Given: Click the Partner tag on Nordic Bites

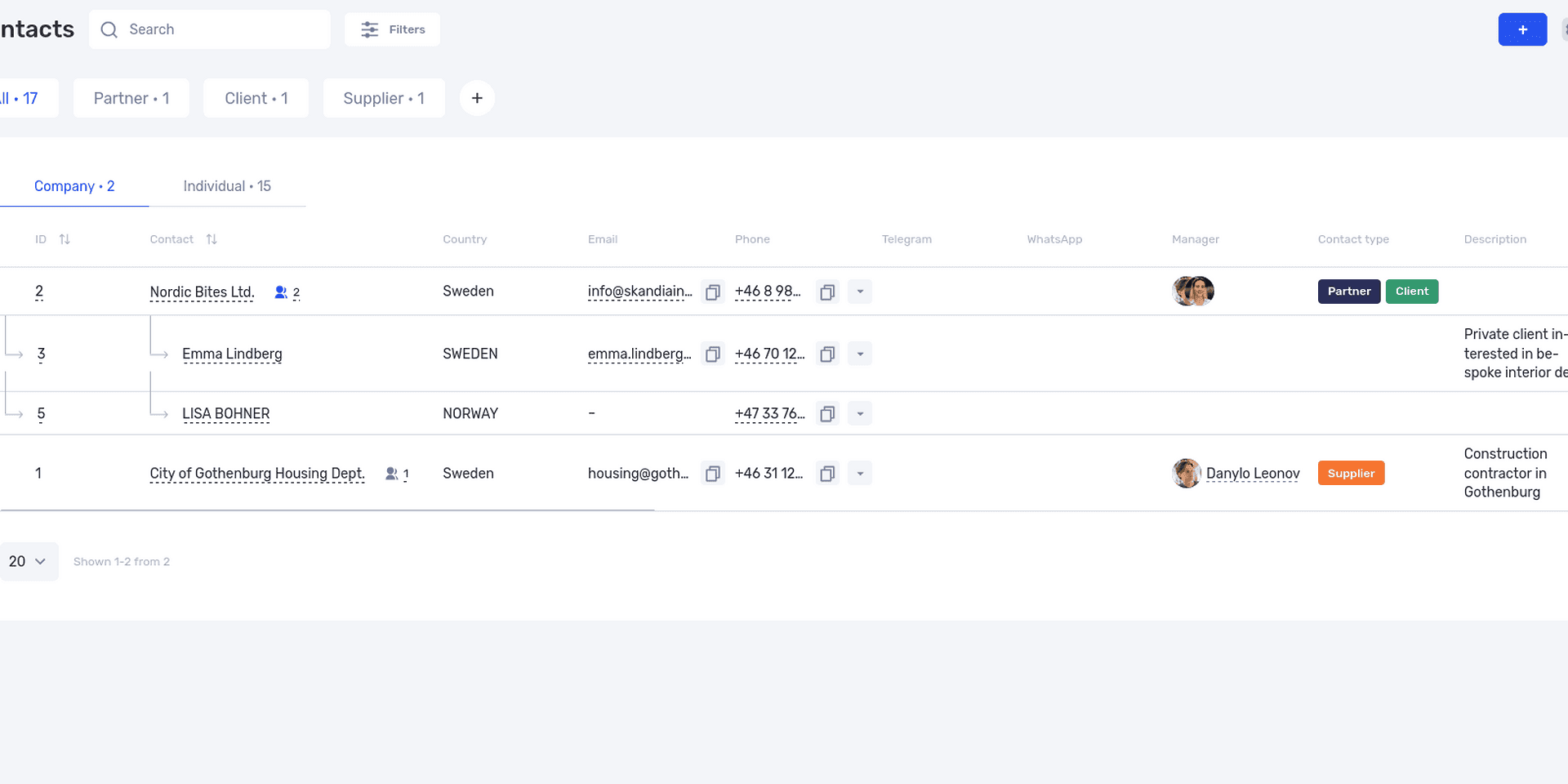Looking at the screenshot, I should click(x=1349, y=292).
